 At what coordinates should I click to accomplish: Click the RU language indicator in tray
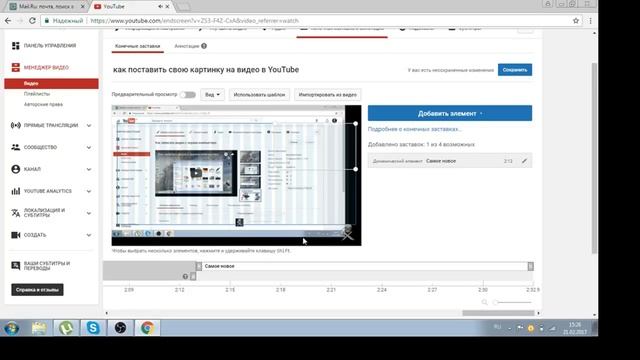tap(497, 327)
